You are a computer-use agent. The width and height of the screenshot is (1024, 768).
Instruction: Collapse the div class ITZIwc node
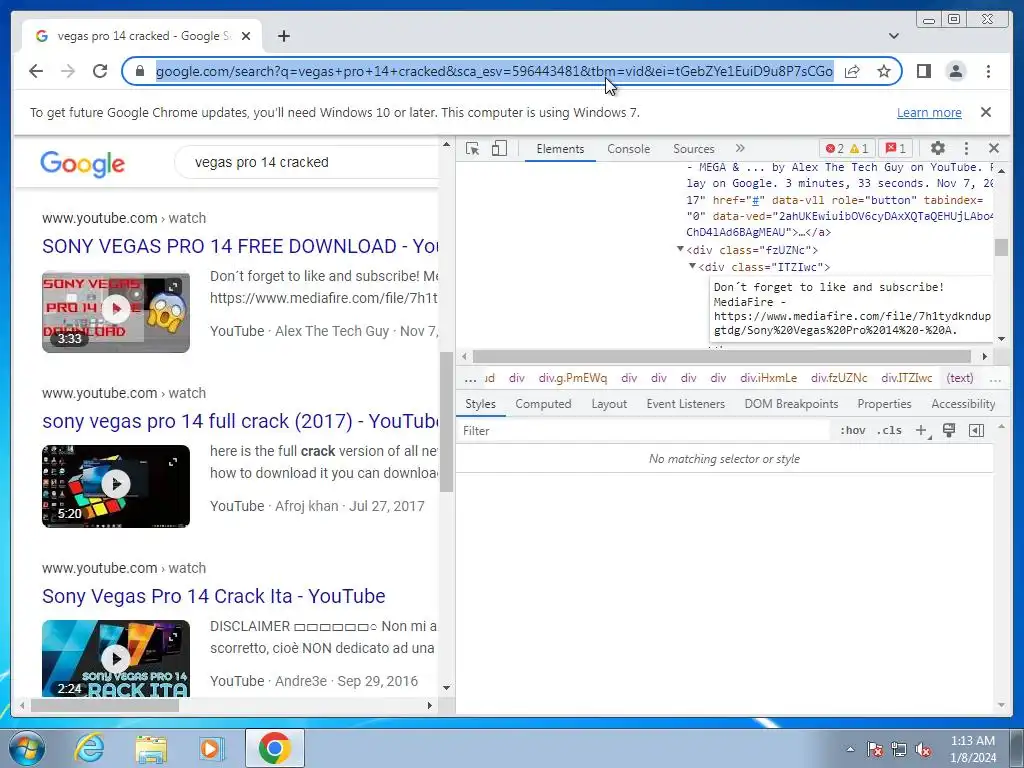pyautogui.click(x=692, y=266)
